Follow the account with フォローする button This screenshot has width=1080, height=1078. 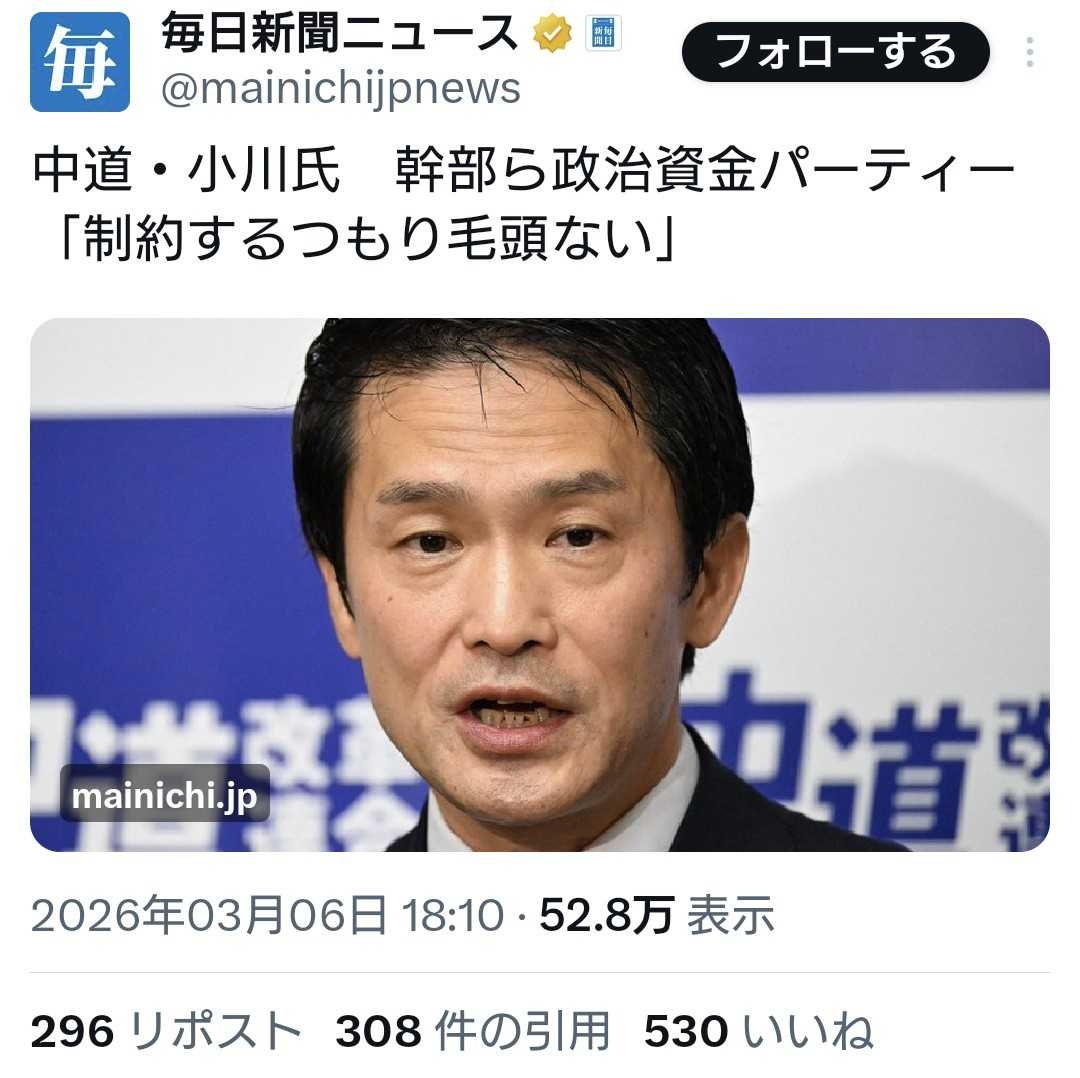tap(835, 52)
